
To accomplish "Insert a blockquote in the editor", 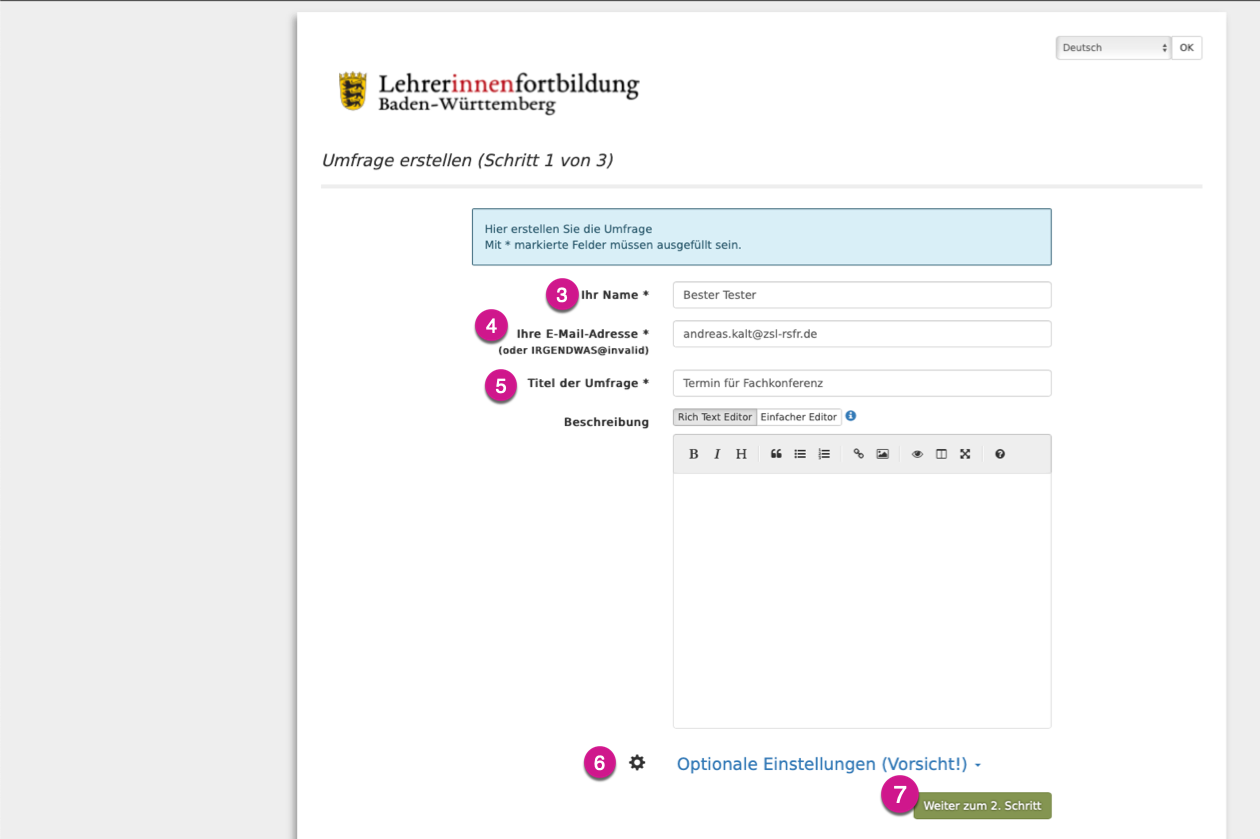I will (x=776, y=454).
